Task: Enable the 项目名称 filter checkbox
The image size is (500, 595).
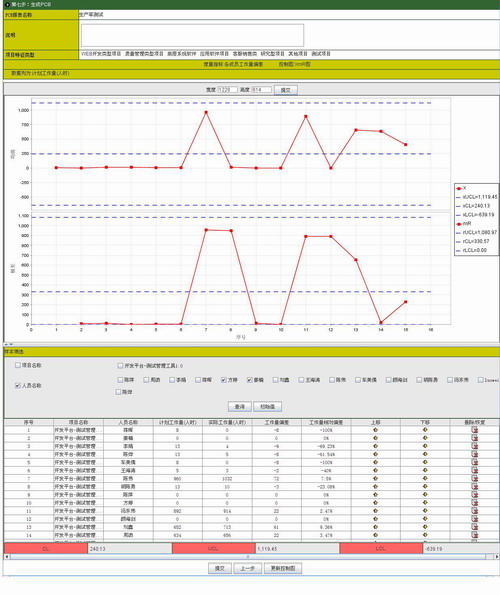Action: point(17,365)
